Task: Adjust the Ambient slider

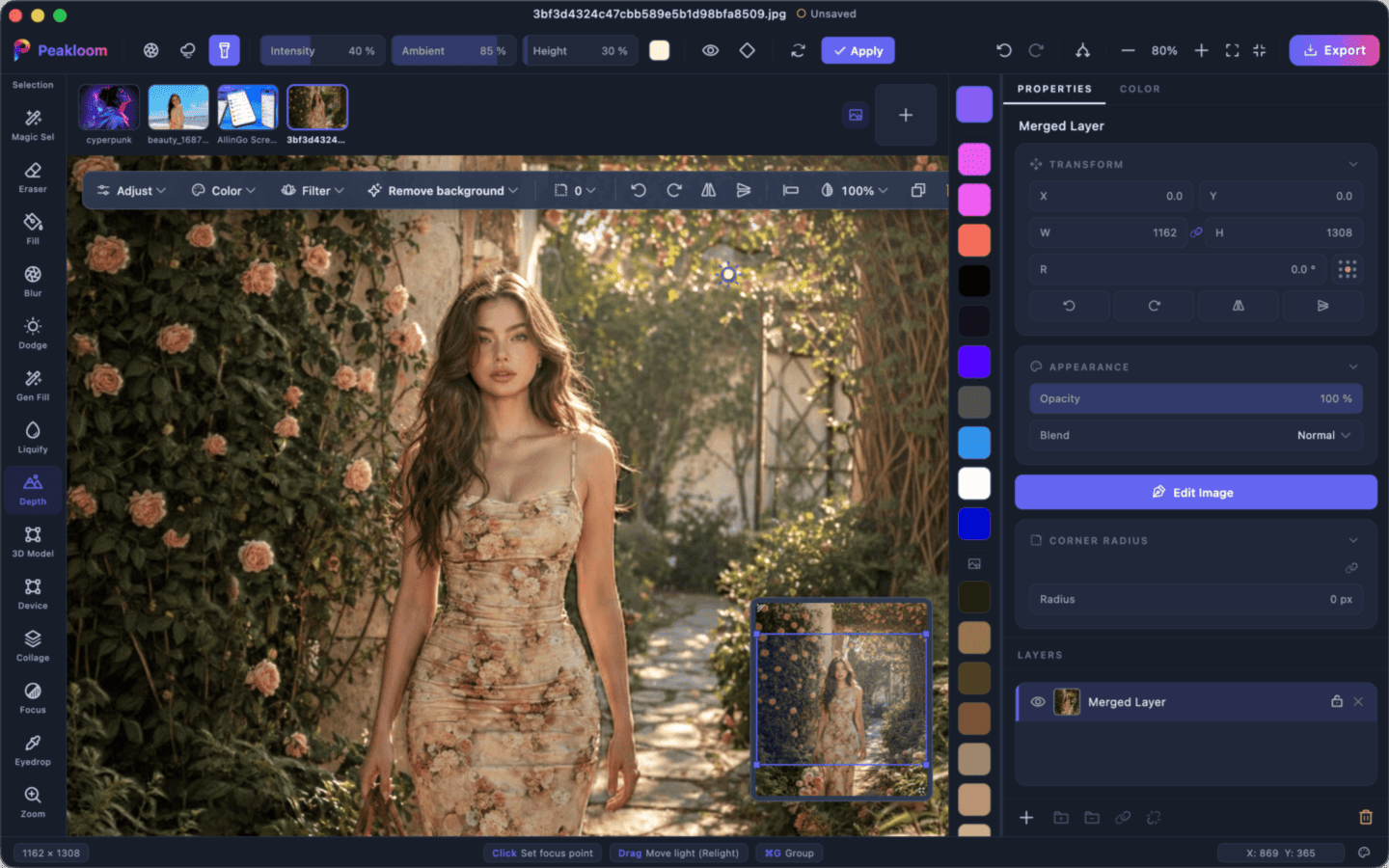Action: tap(453, 50)
